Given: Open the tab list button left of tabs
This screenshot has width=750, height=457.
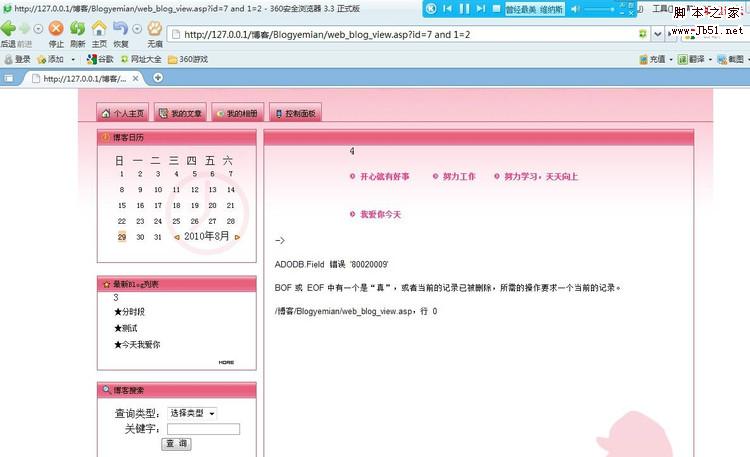Looking at the screenshot, I should (x=9, y=78).
